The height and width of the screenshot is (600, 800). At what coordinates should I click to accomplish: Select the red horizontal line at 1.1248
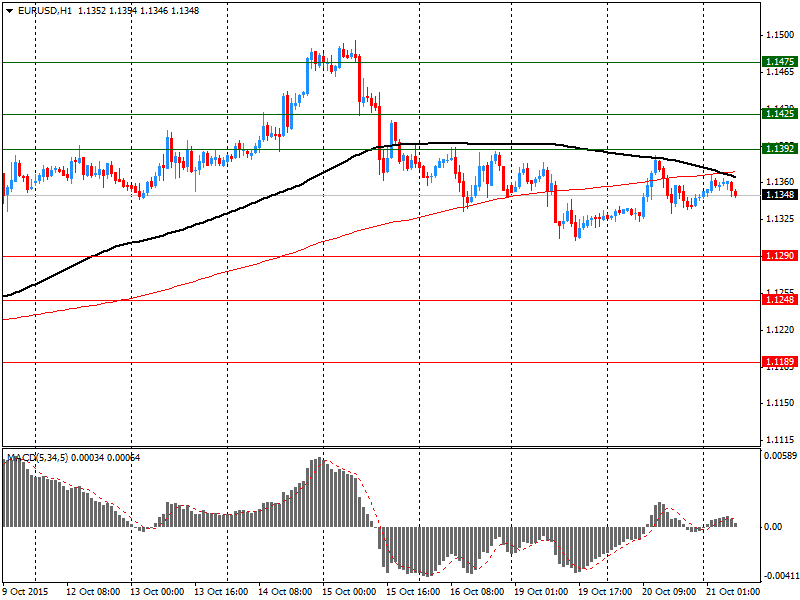click(382, 300)
